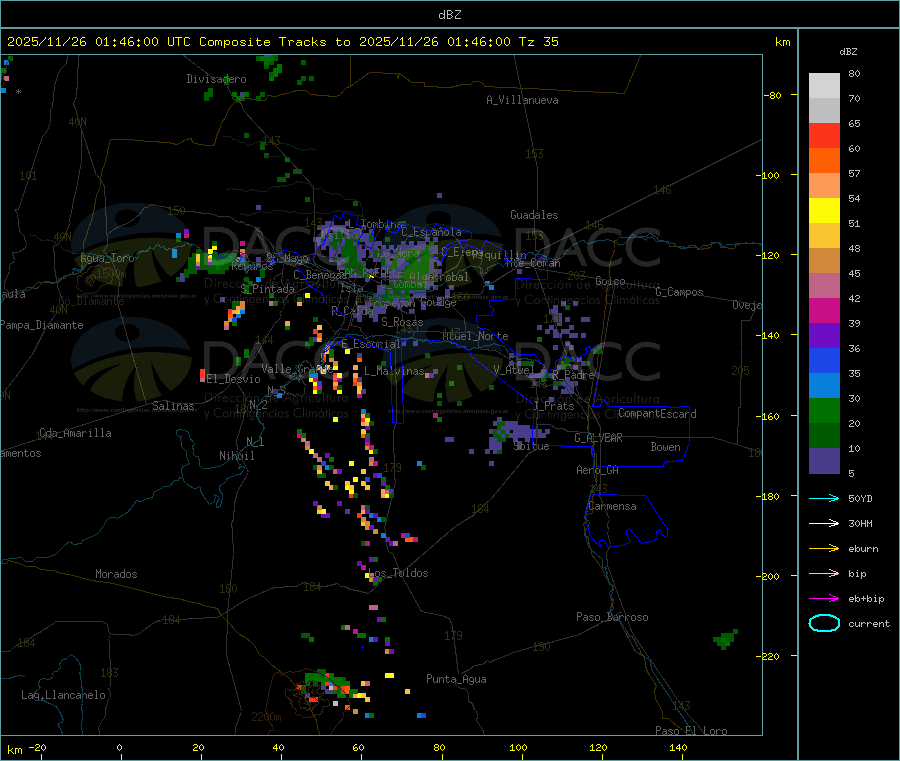Click the G_Campos place label

(x=679, y=292)
